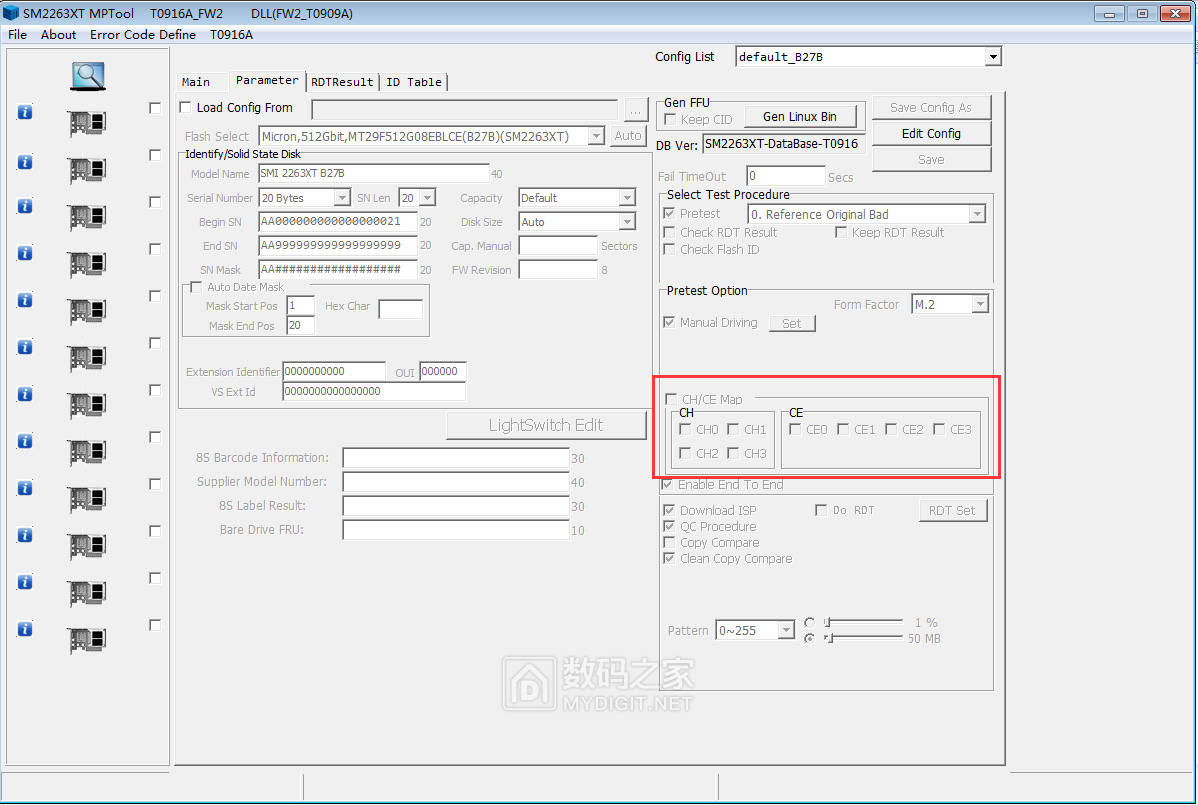Expand the Capacity dropdown
This screenshot has width=1198, height=805.
[x=627, y=198]
